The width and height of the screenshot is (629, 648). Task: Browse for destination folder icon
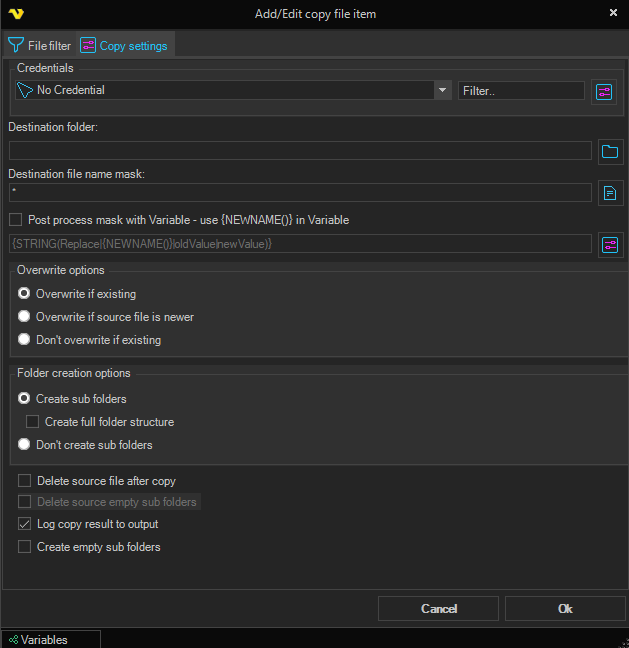coord(610,152)
